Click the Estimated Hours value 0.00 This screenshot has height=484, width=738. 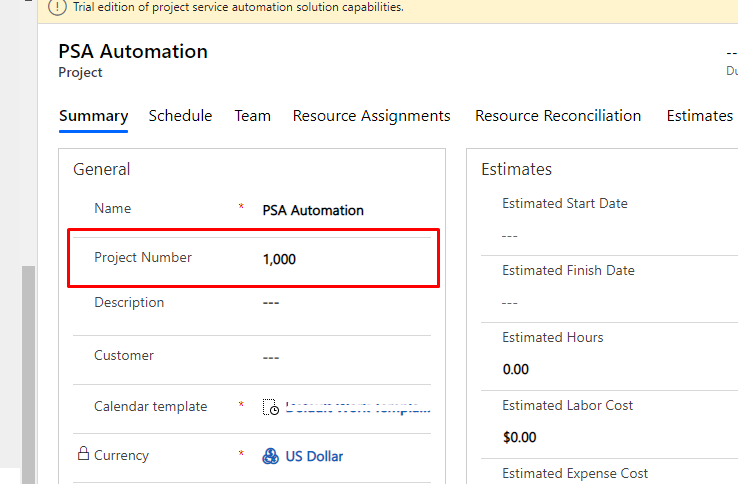515,369
